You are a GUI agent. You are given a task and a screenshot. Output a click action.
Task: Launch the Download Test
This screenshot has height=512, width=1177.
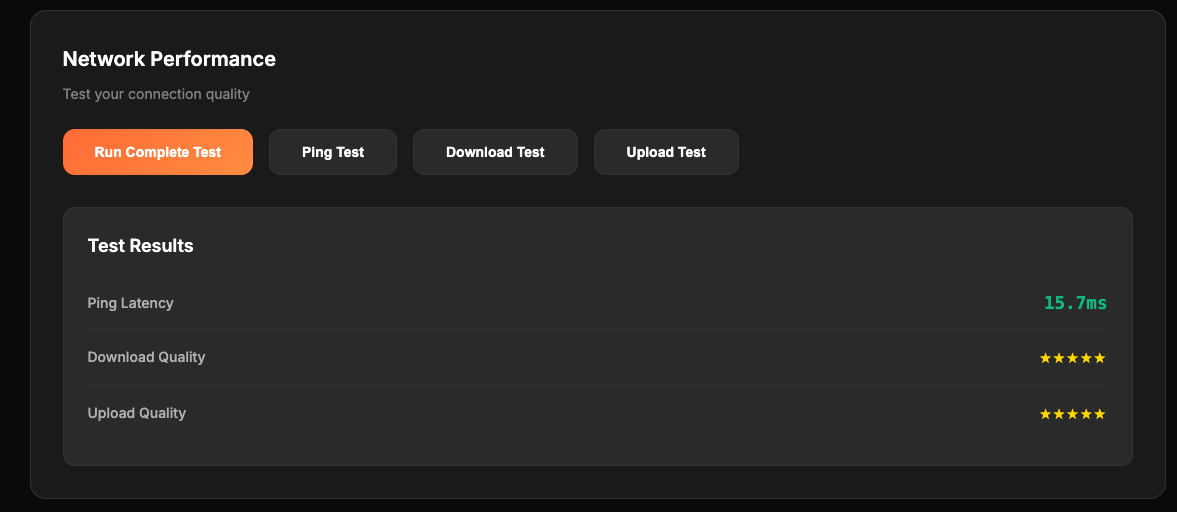pyautogui.click(x=495, y=152)
